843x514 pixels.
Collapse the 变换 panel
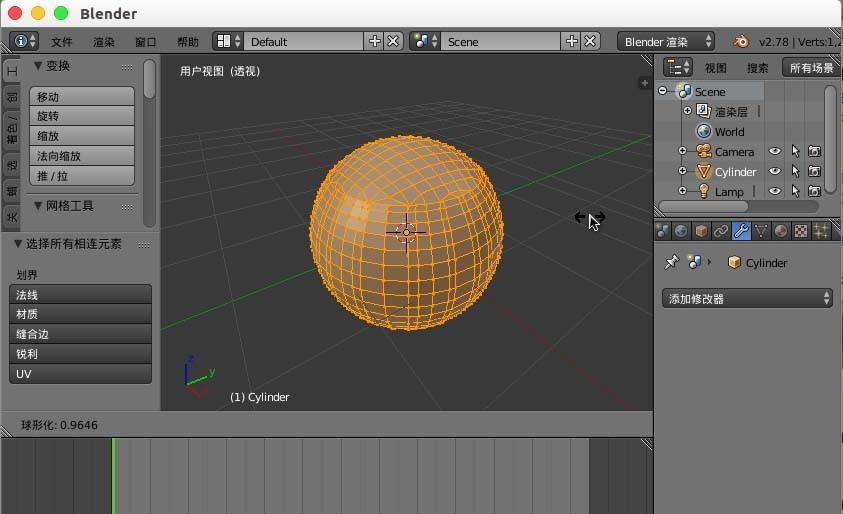38,66
